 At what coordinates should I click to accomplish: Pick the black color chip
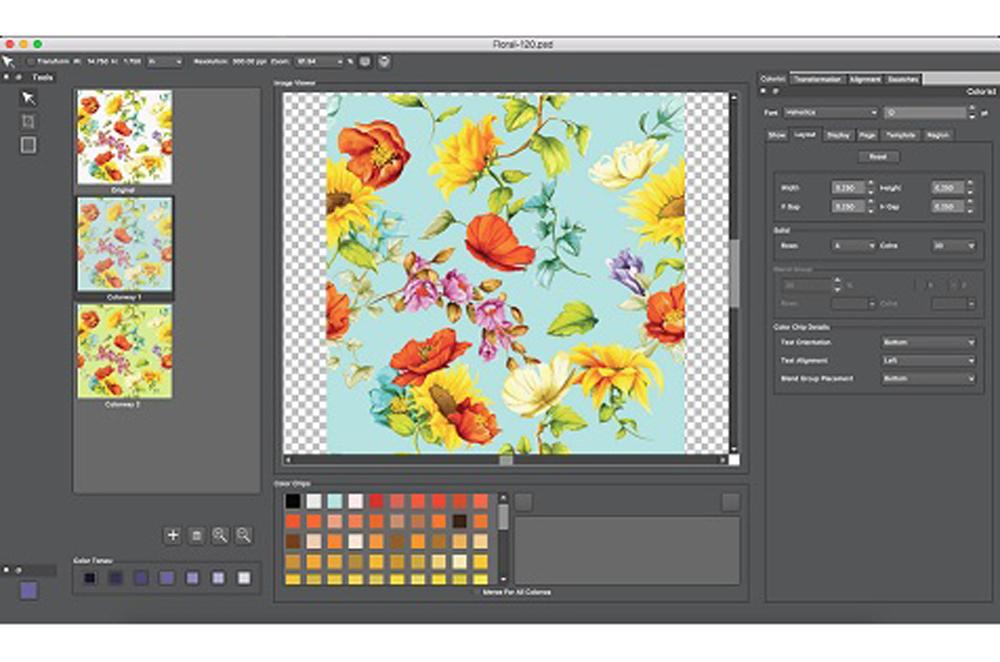click(x=293, y=501)
